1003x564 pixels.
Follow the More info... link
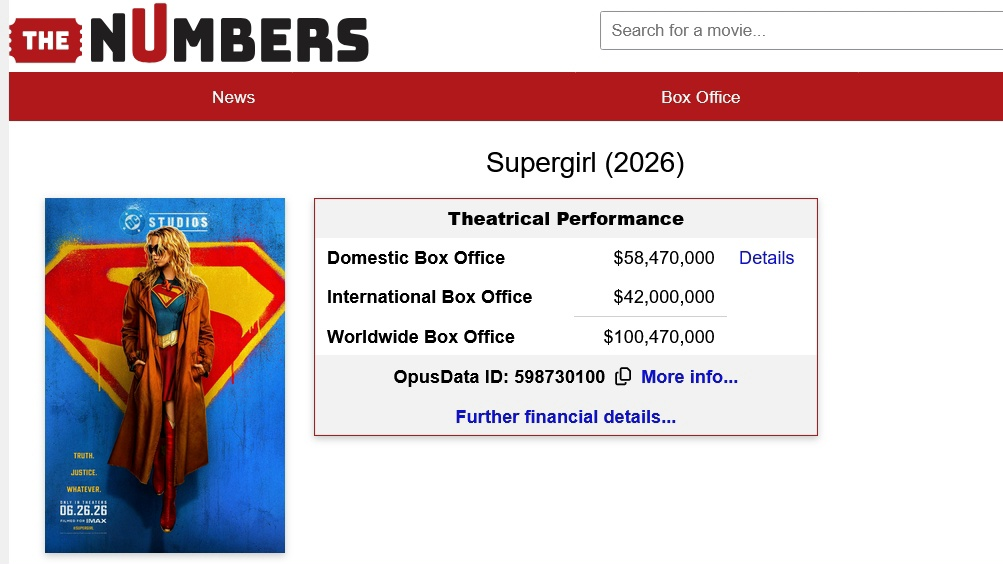coord(690,377)
